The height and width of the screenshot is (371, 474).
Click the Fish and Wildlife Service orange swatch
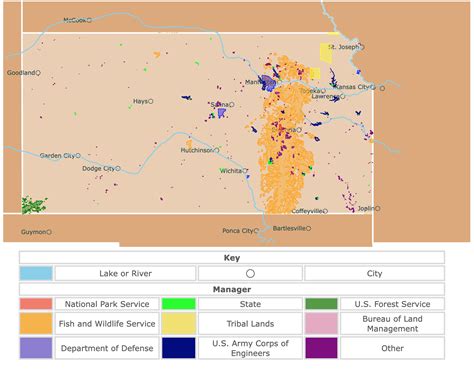(x=36, y=323)
